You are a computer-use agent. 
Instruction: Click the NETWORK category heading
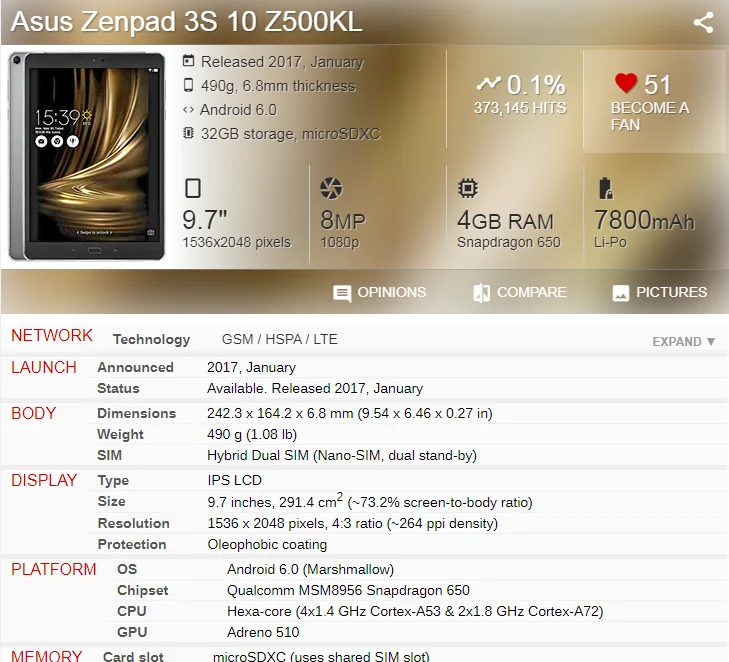tap(52, 336)
